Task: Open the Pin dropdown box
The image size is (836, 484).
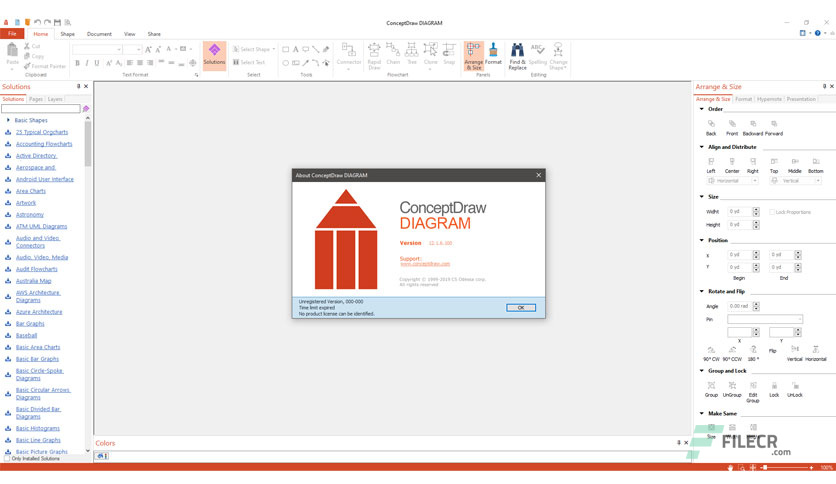Action: click(765, 319)
